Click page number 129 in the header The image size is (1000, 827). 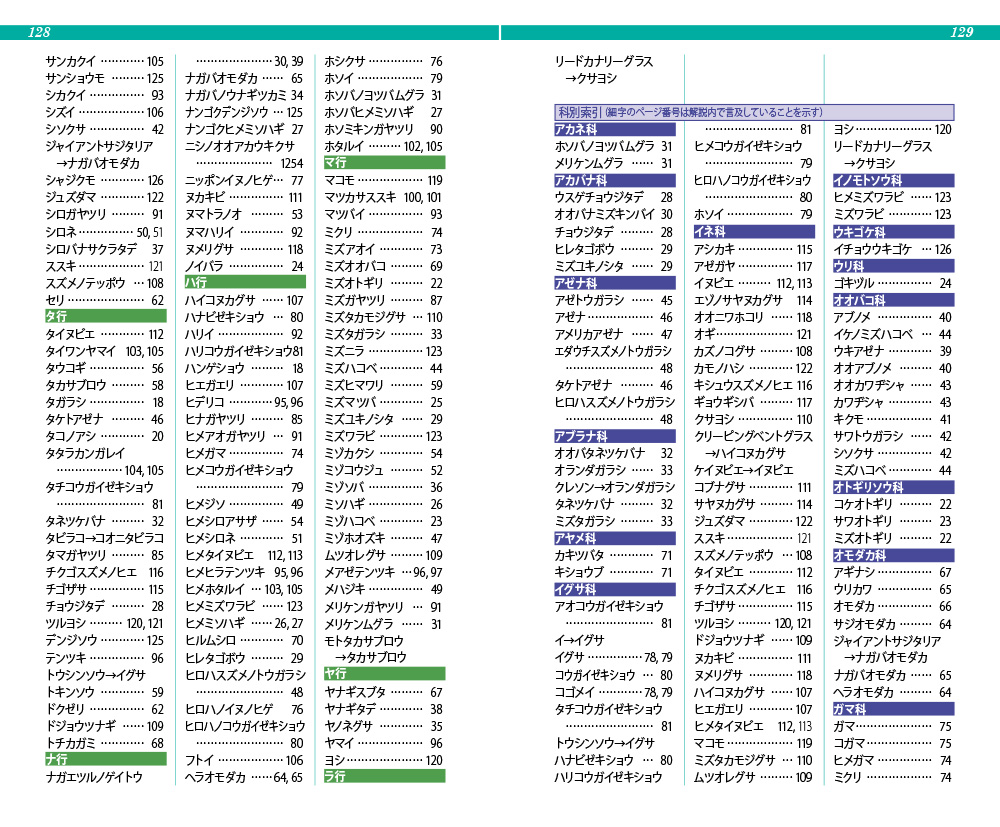coord(962,33)
